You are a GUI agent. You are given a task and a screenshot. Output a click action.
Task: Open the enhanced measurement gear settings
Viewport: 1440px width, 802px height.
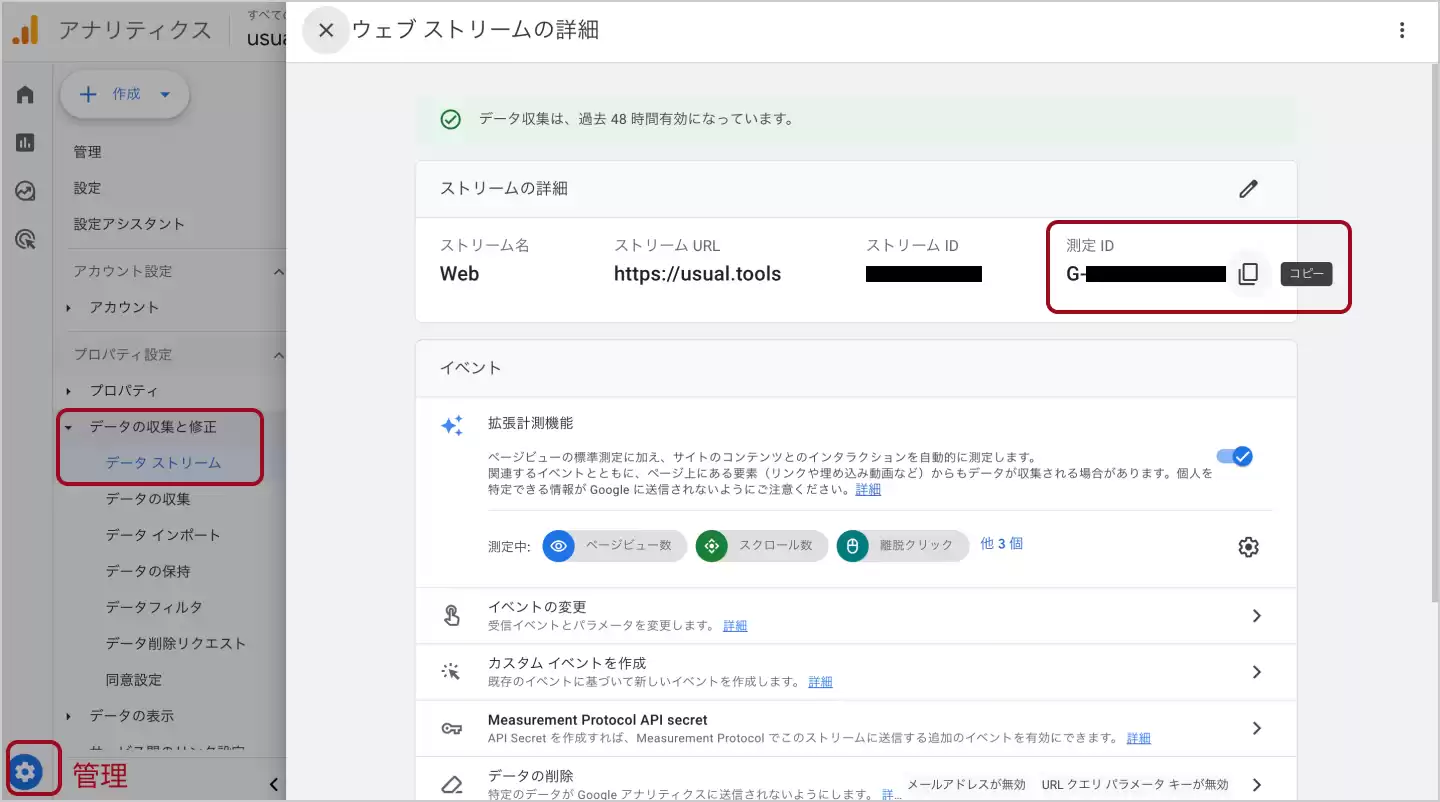[x=1248, y=547]
